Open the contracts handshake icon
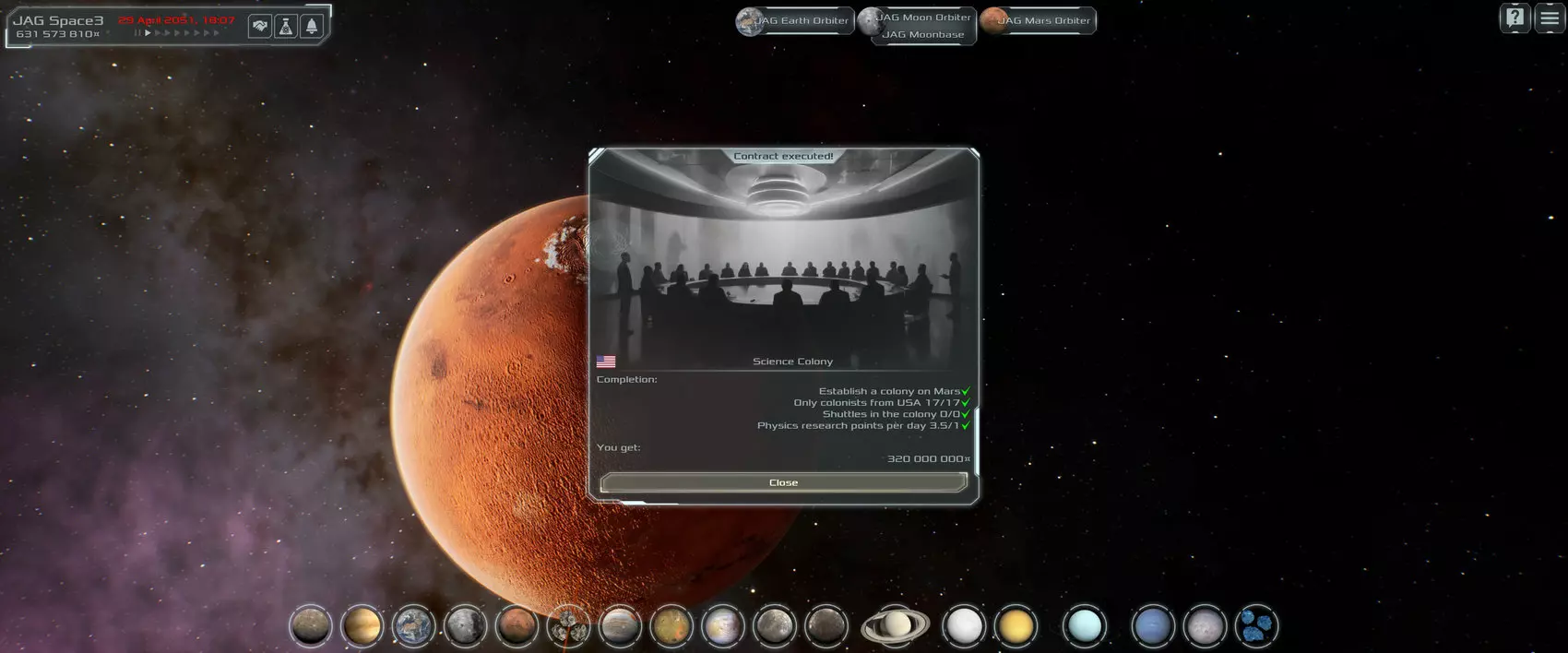The image size is (1568, 653). click(x=260, y=26)
